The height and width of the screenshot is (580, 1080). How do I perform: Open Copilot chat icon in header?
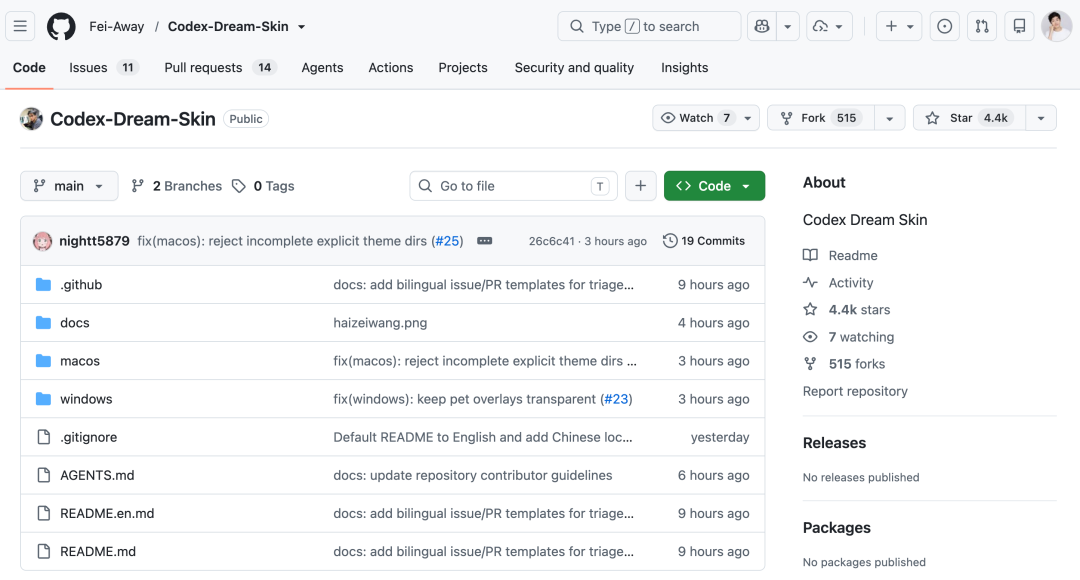click(762, 26)
